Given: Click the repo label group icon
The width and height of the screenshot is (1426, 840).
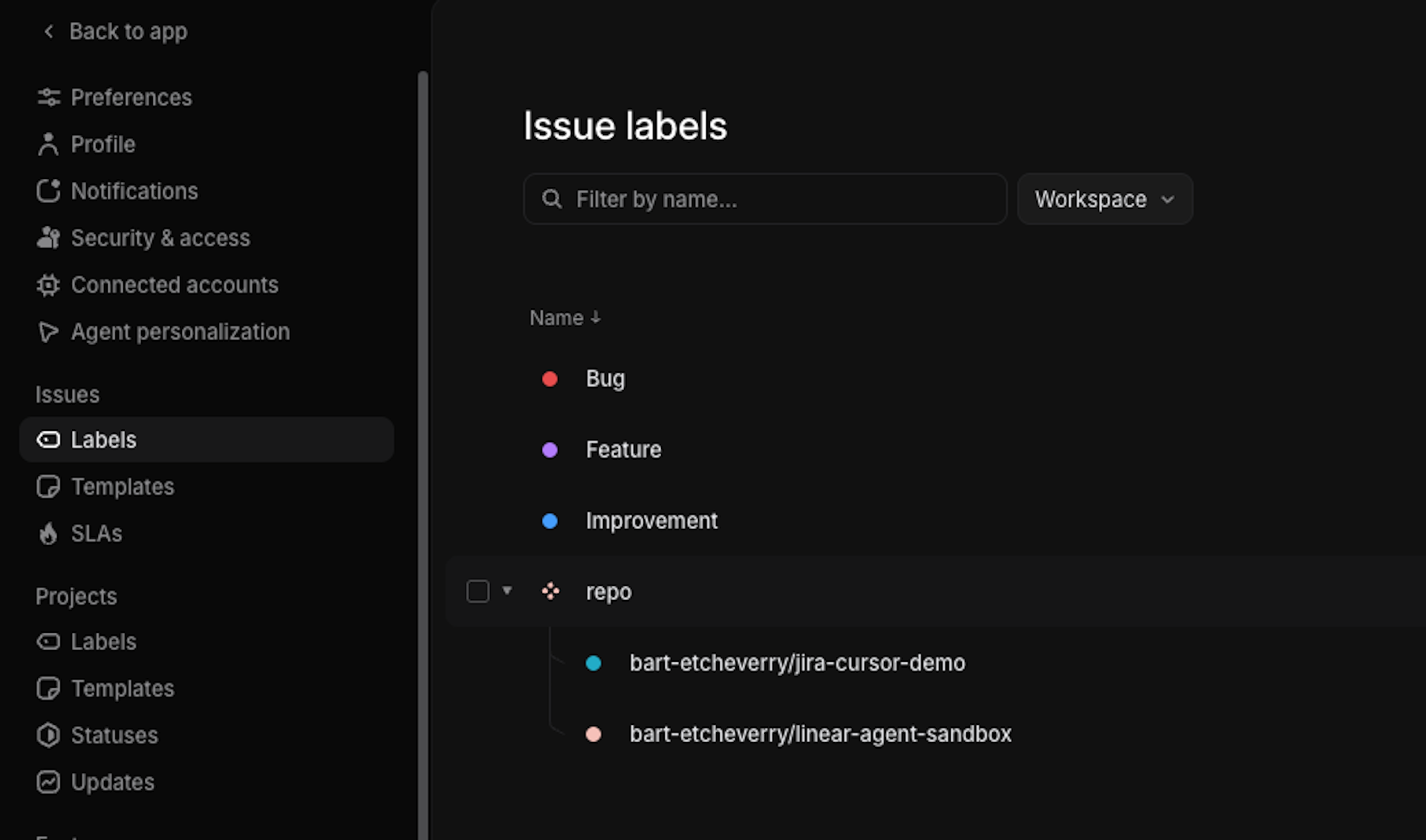Looking at the screenshot, I should click(x=550, y=591).
